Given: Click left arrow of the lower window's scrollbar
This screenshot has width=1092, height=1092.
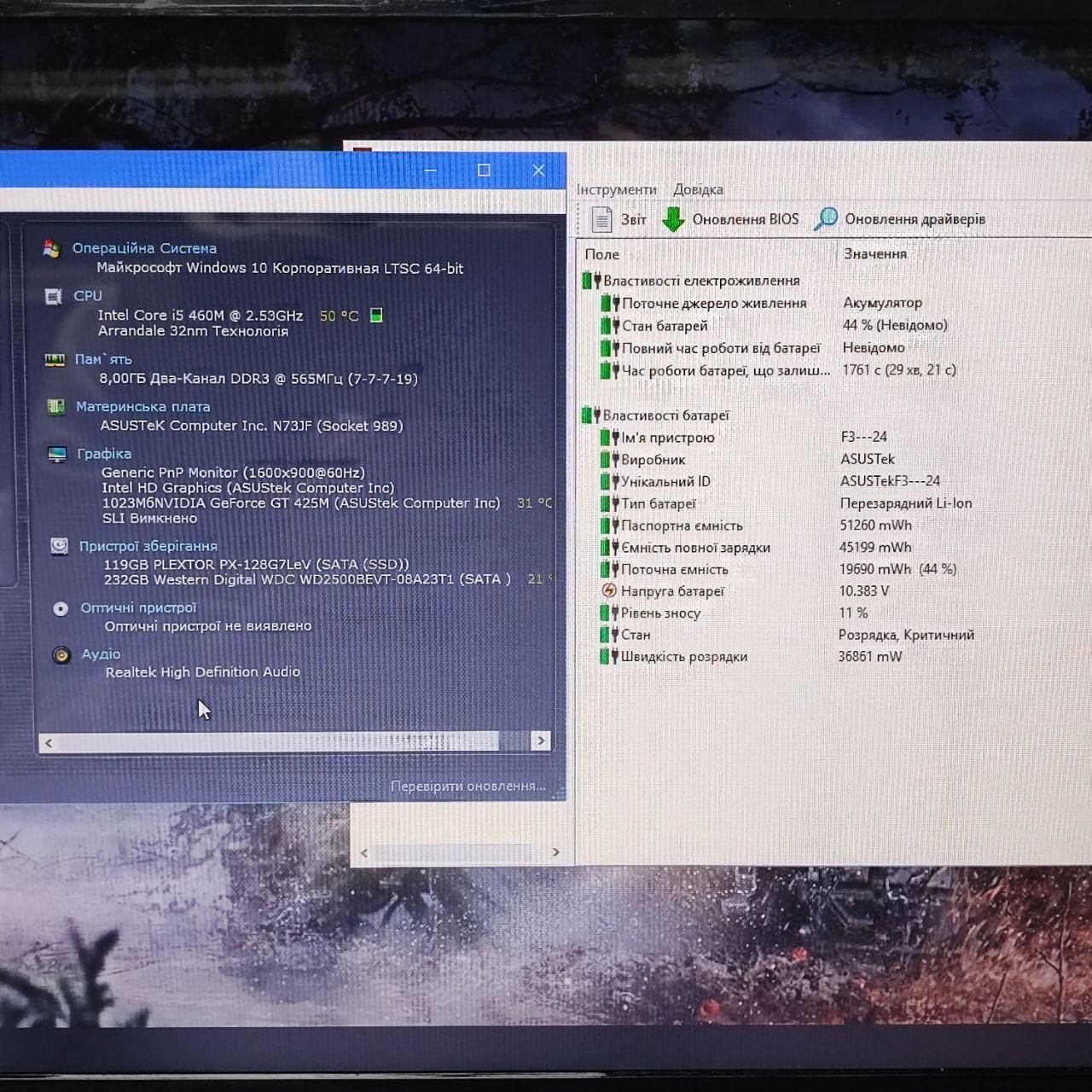Looking at the screenshot, I should tap(364, 852).
